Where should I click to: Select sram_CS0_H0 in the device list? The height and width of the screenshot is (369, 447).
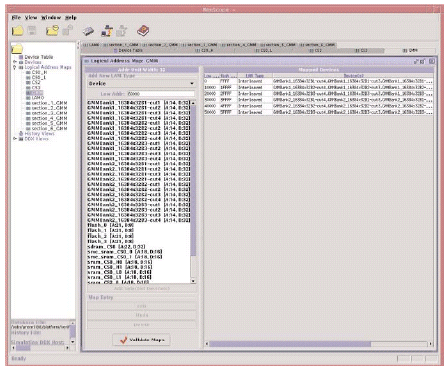pos(119,262)
